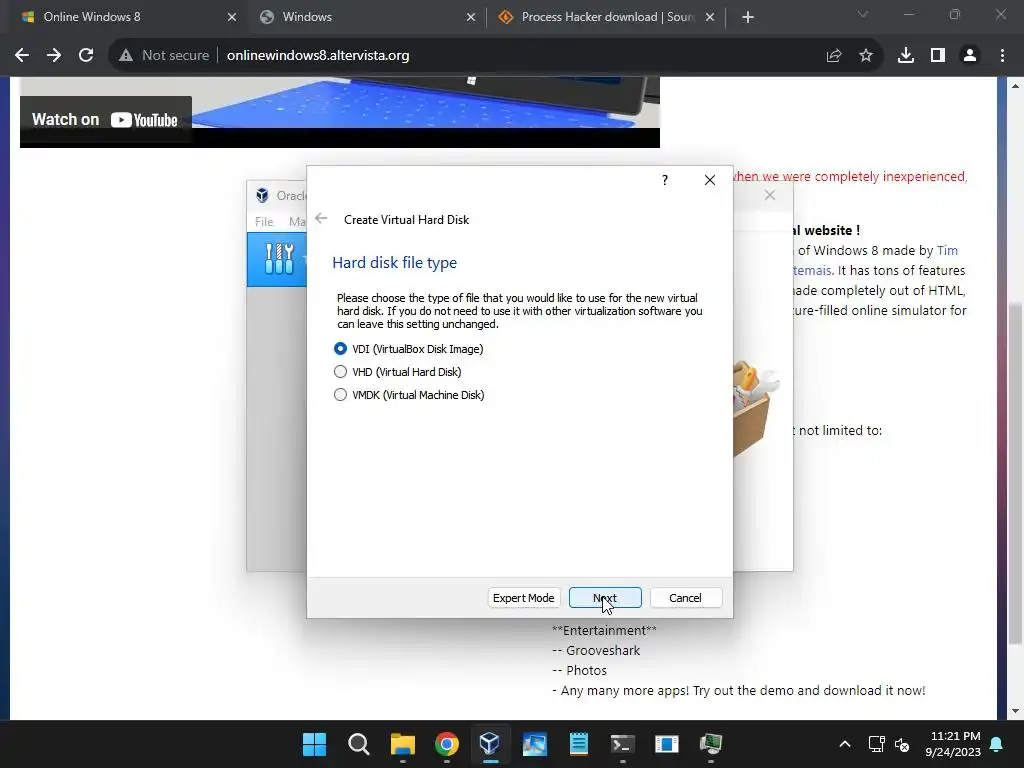Open help question mark in dialog
The image size is (1024, 768).
click(665, 180)
